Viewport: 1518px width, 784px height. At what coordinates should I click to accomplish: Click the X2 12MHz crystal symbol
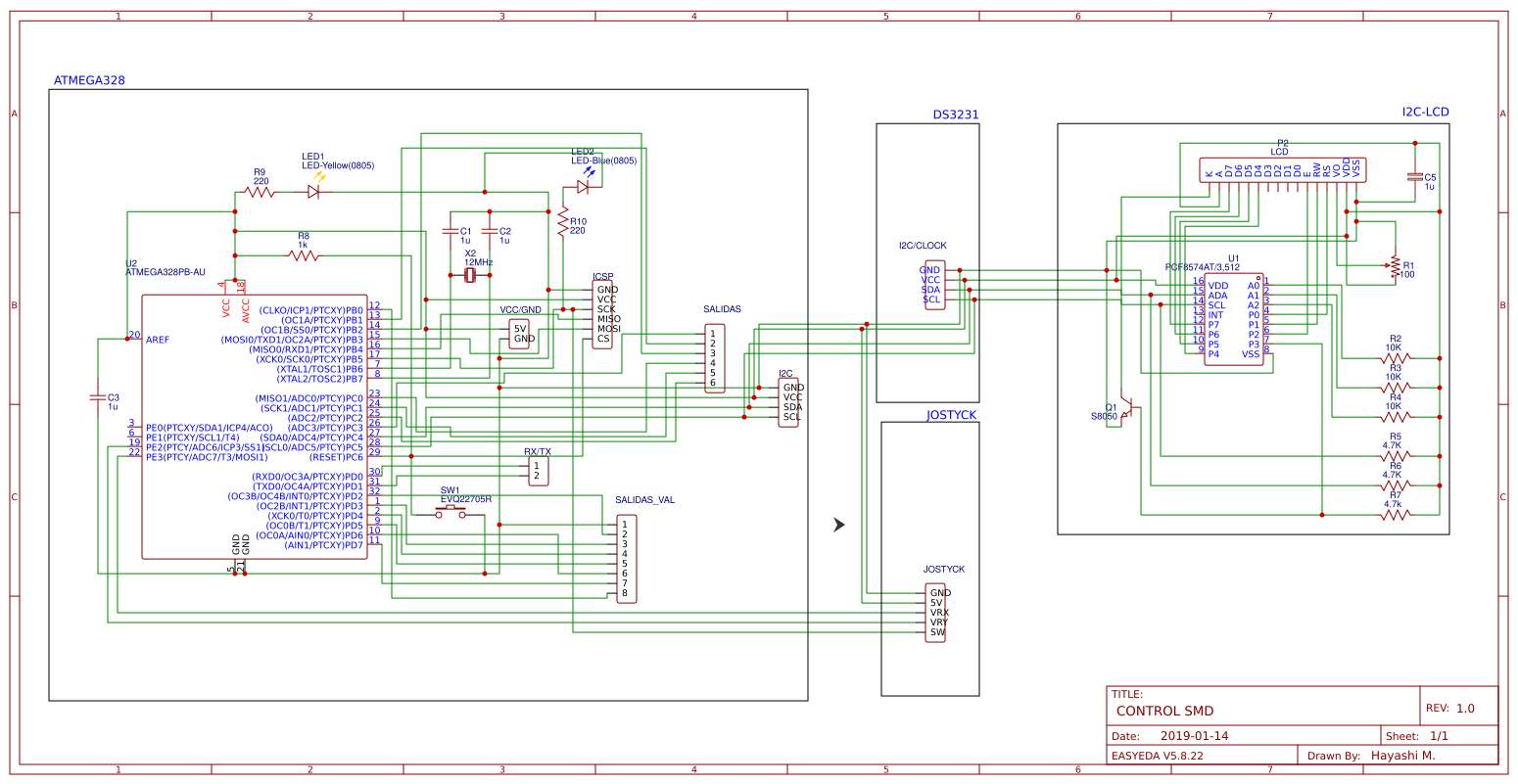coord(469,275)
